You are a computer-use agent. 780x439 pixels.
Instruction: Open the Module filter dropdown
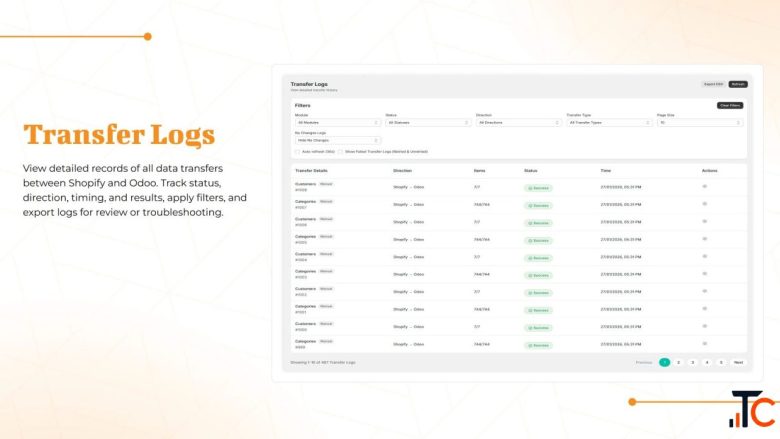338,122
